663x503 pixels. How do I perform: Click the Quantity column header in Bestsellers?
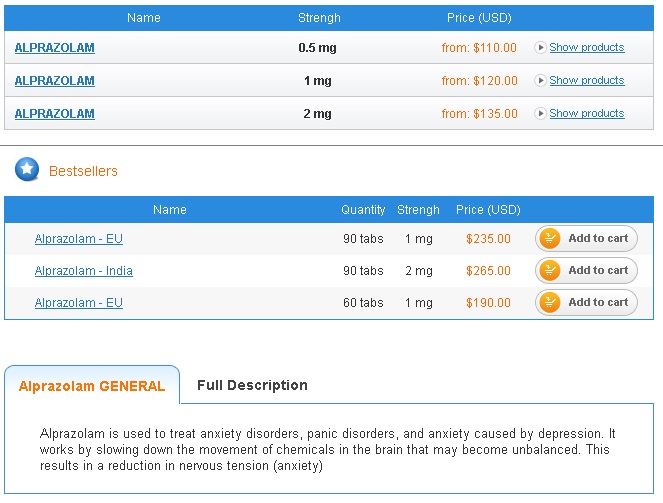[363, 210]
